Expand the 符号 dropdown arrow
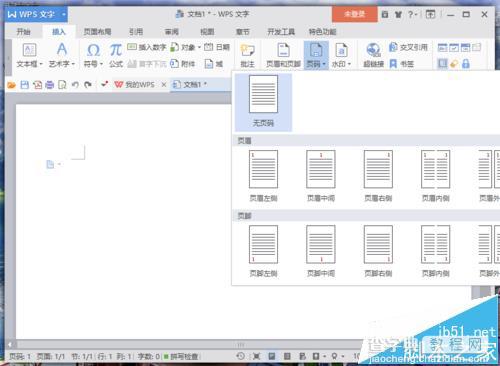Viewport: 500px width, 366px height. click(x=101, y=64)
